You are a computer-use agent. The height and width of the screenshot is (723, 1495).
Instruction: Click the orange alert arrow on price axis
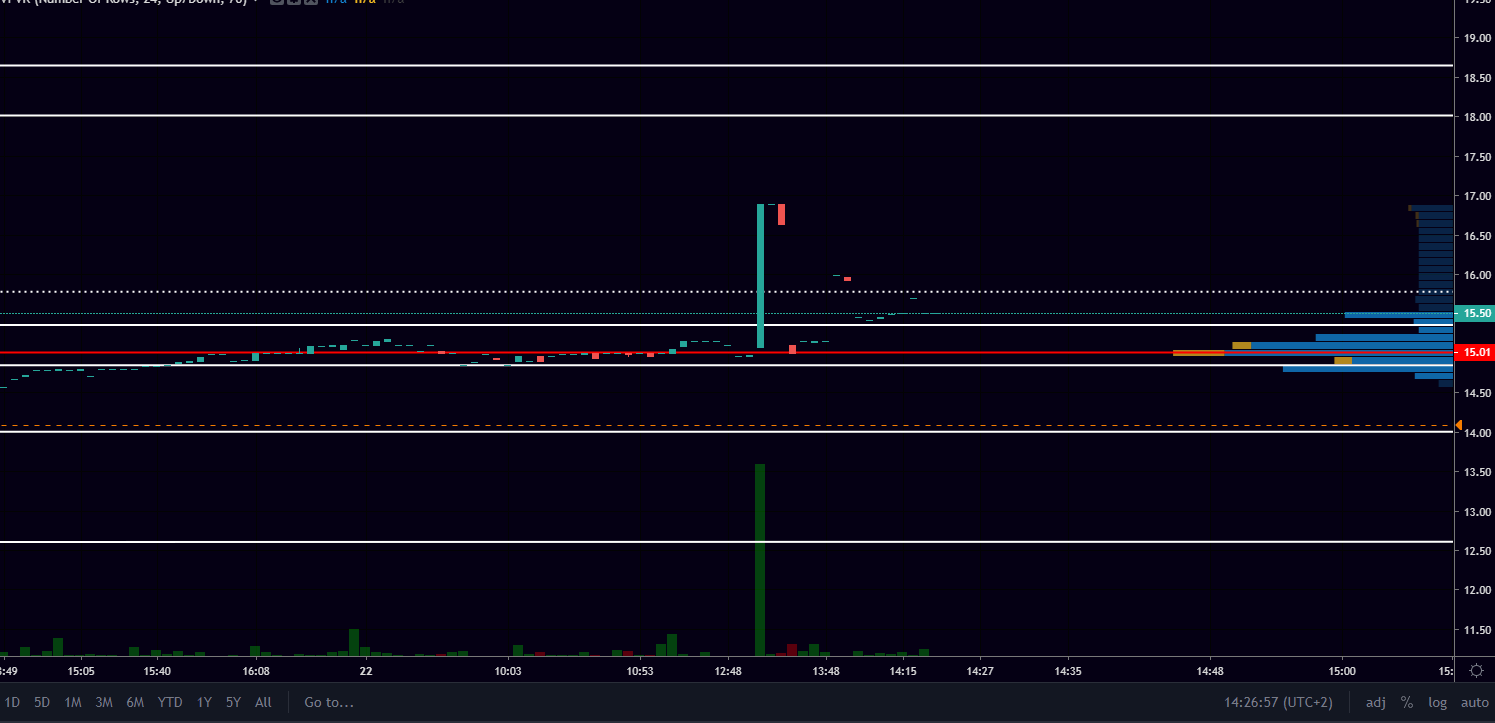click(x=1458, y=425)
